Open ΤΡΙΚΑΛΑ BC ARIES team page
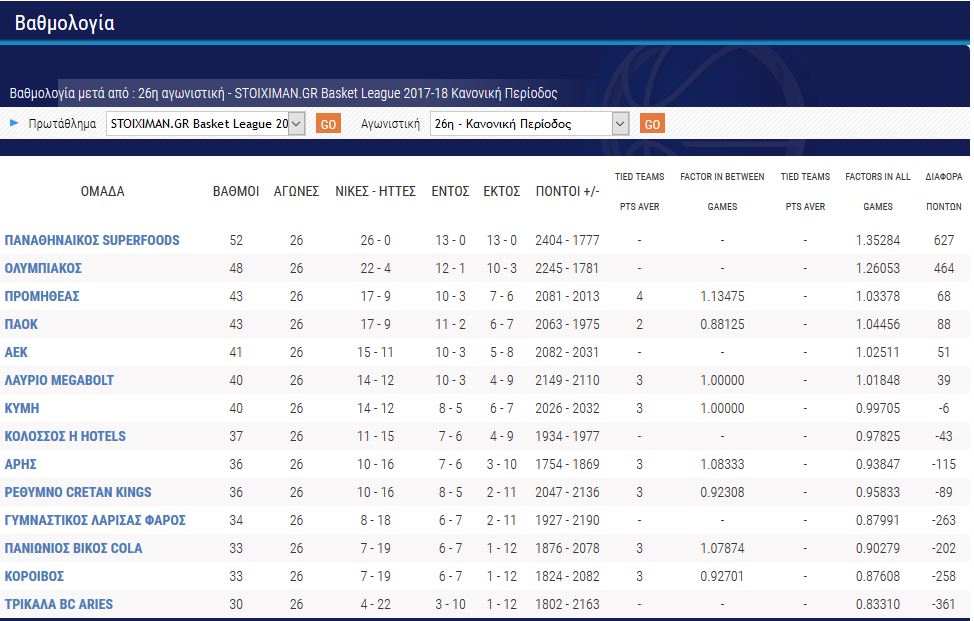Screen dimensions: 974x621 click(x=59, y=604)
